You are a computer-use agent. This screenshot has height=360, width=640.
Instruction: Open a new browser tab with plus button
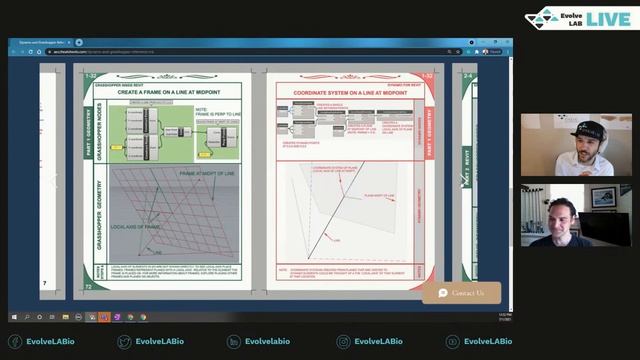(x=79, y=42)
